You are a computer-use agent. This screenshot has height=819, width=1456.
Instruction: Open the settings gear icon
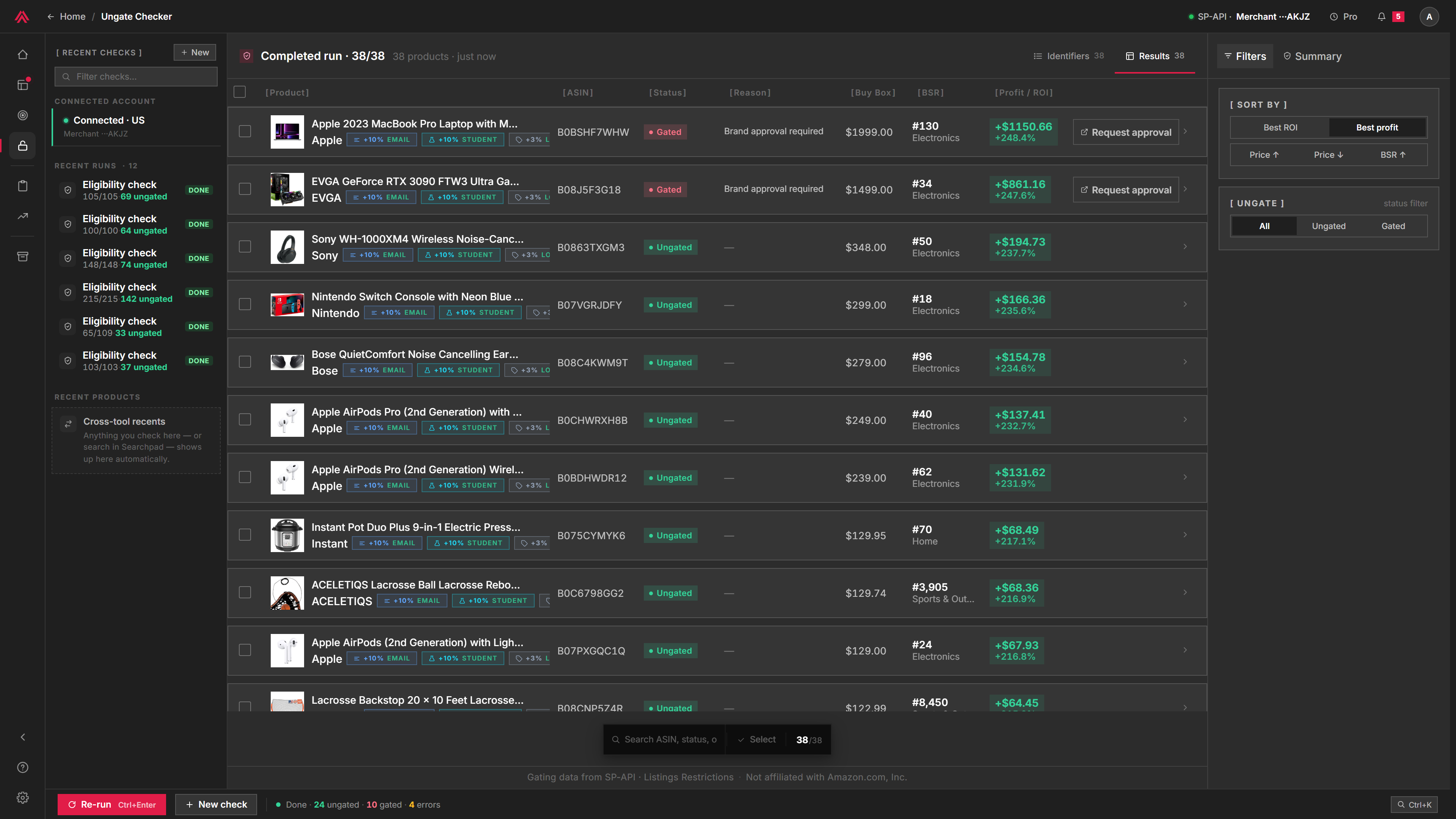pos(23,797)
